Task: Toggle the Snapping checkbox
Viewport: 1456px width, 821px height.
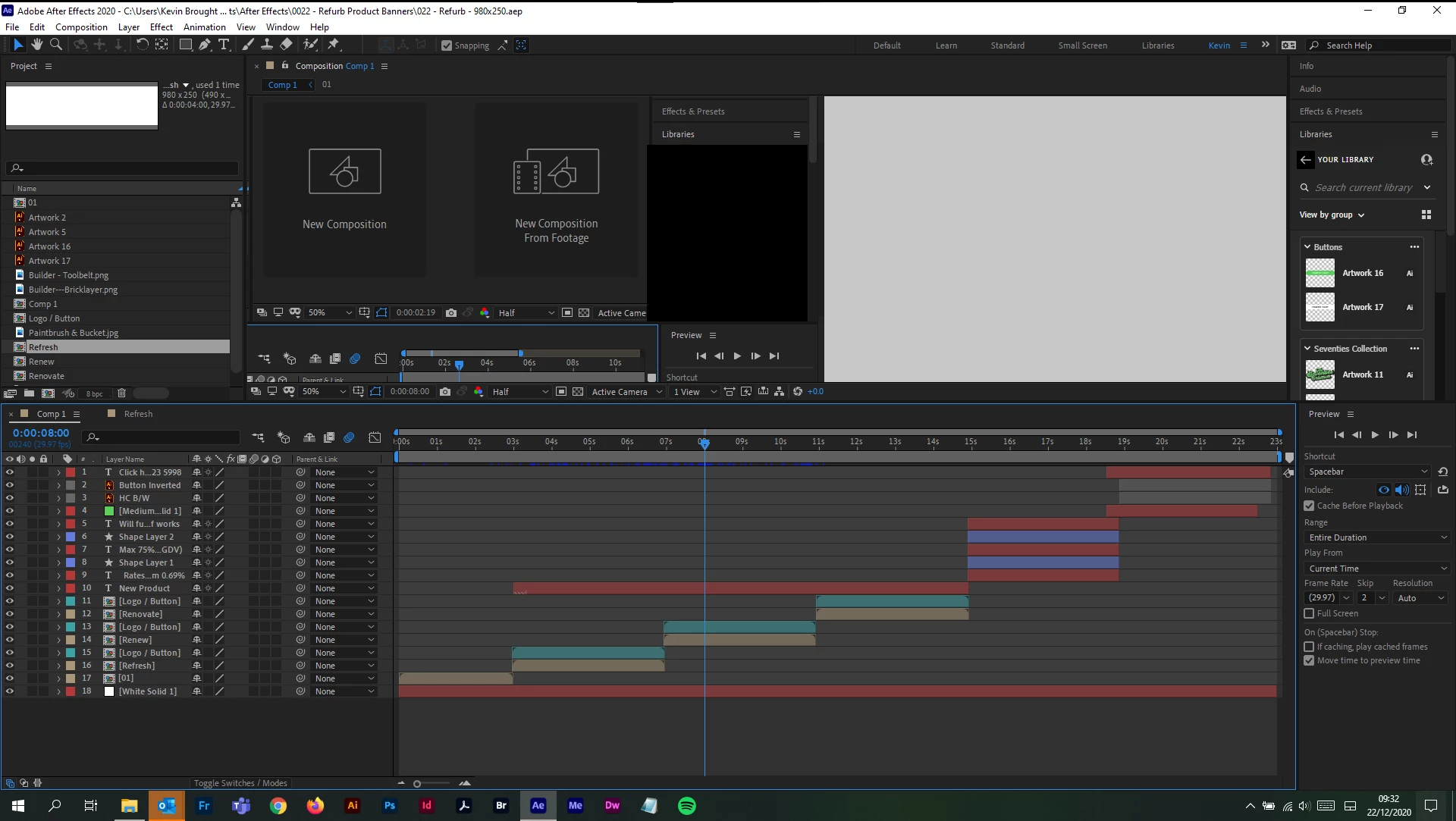Action: [447, 45]
